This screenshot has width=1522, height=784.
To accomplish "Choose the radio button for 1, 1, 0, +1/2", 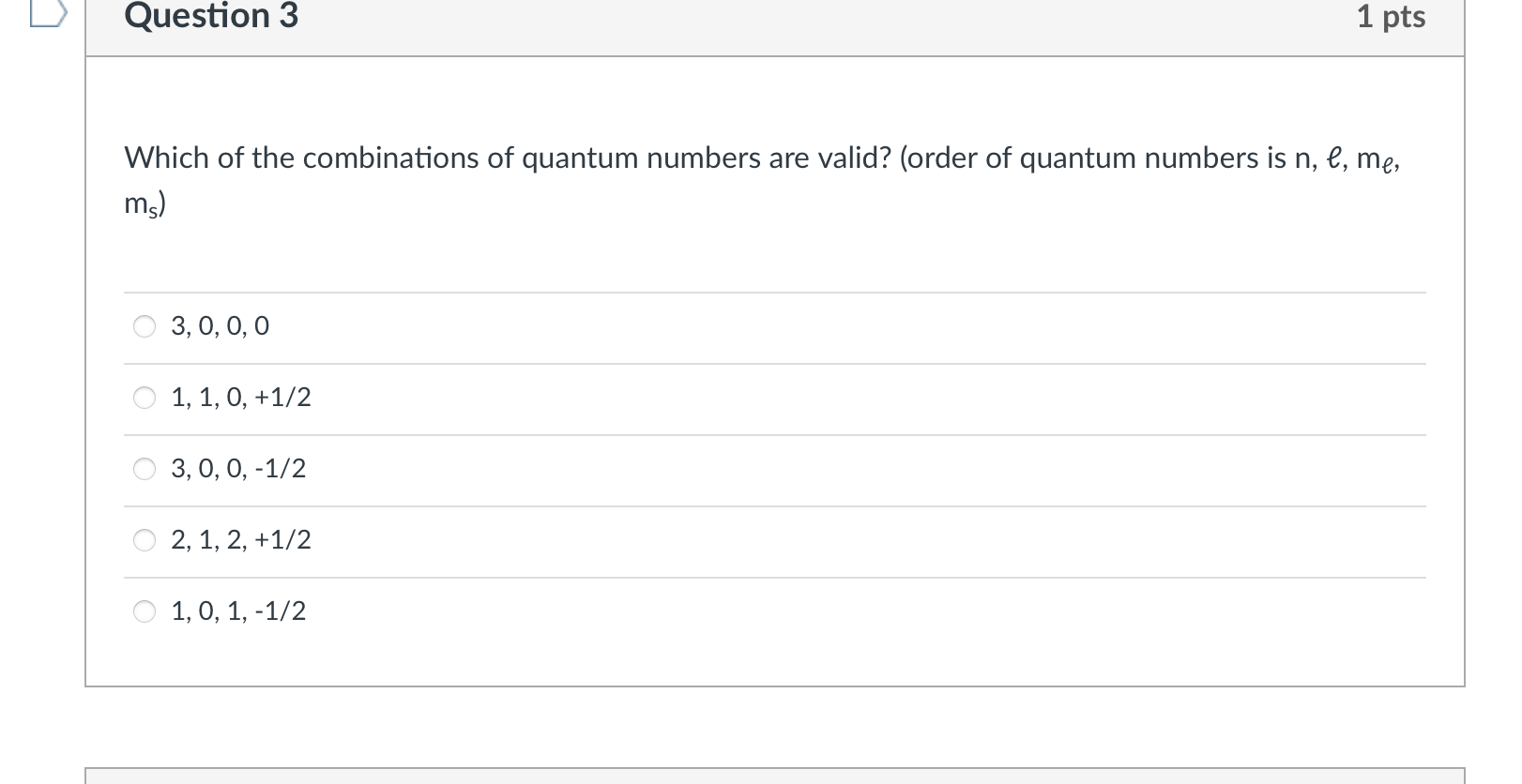I will 145,398.
